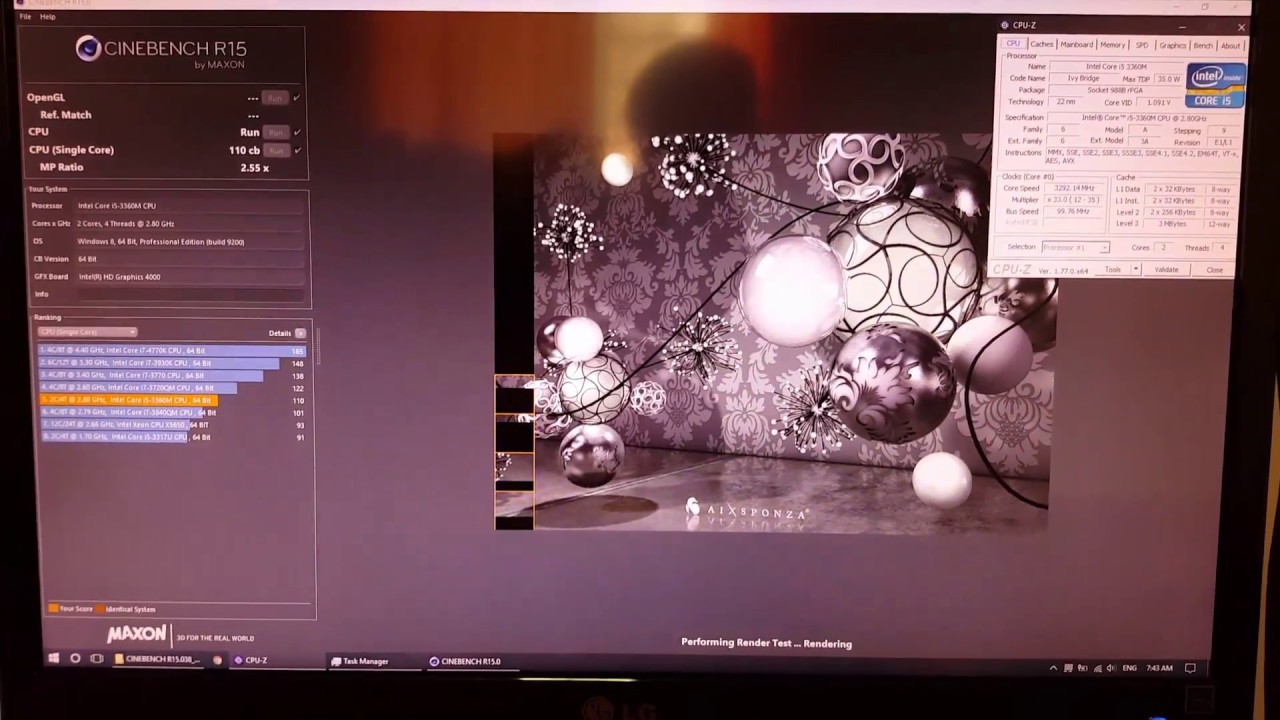
Task: Click the Info field under Your System
Action: (x=190, y=294)
